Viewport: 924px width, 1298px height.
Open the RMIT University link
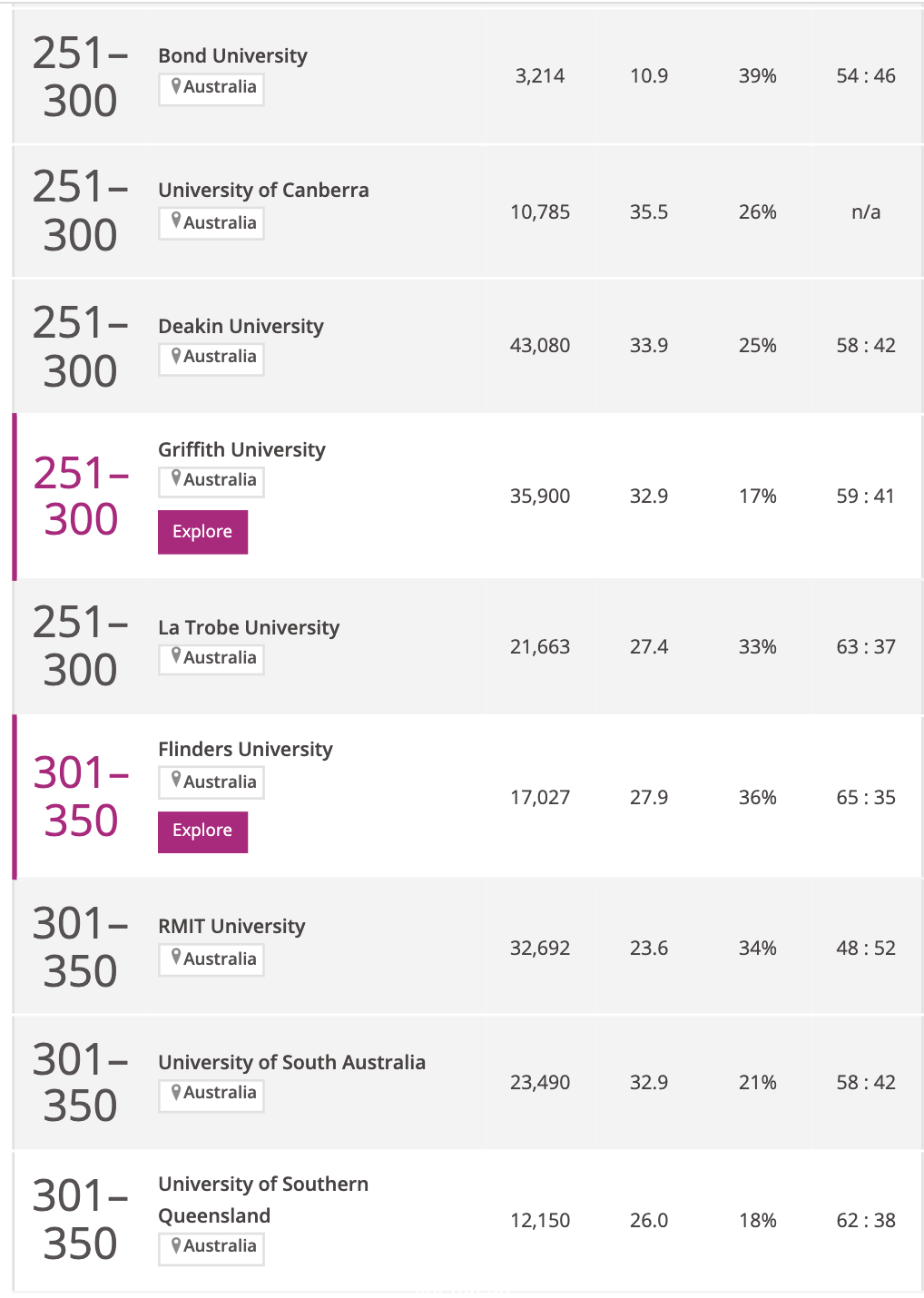[231, 927]
